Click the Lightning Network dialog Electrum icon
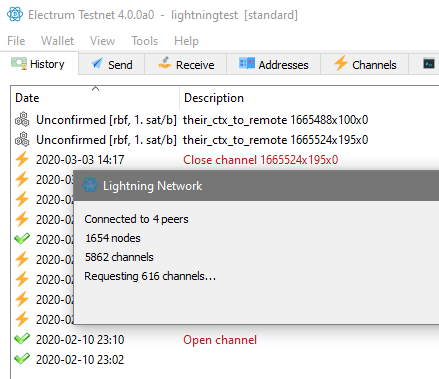Viewport: 439px width, 379px height. point(90,185)
